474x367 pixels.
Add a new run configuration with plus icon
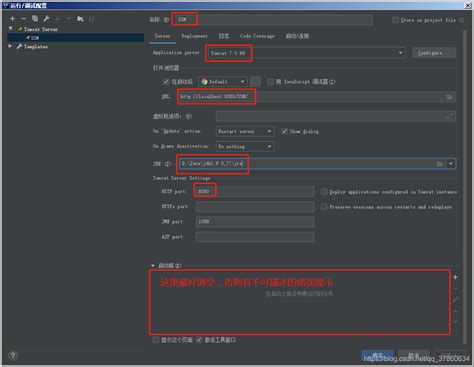(12, 19)
